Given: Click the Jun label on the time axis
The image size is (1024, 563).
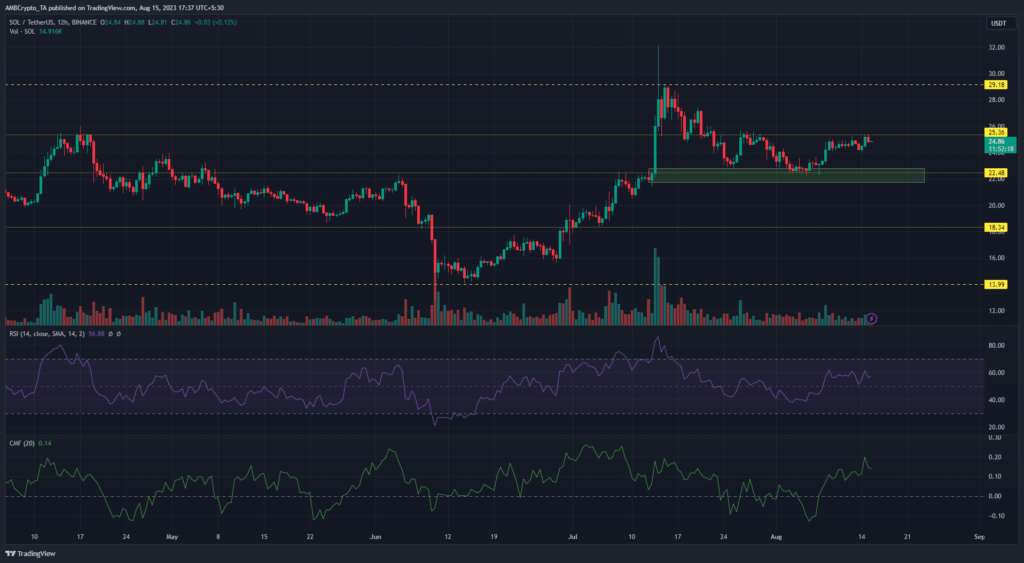Looking at the screenshot, I should [375, 536].
